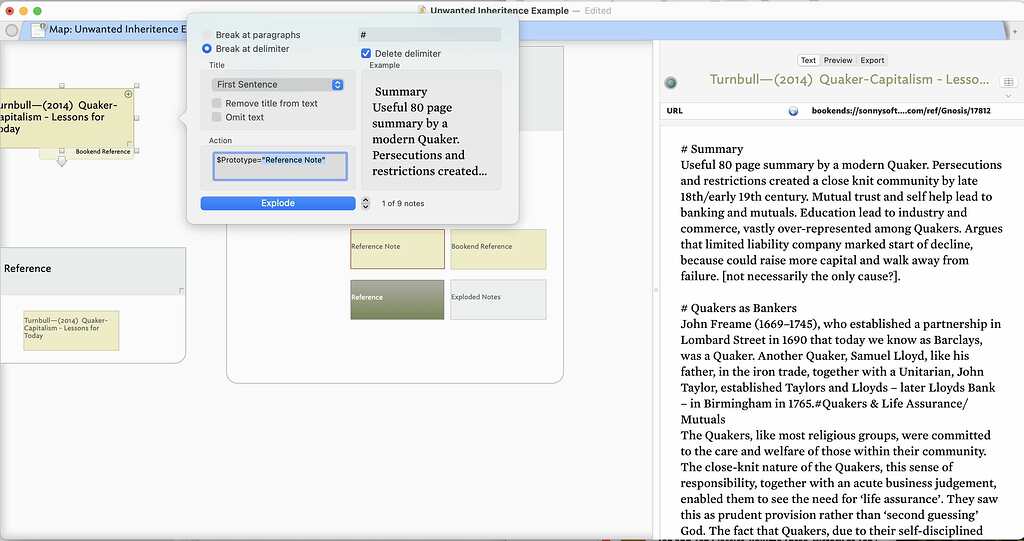Select the Reference Note prototype box
Viewport: 1024px width, 541px height.
[397, 248]
